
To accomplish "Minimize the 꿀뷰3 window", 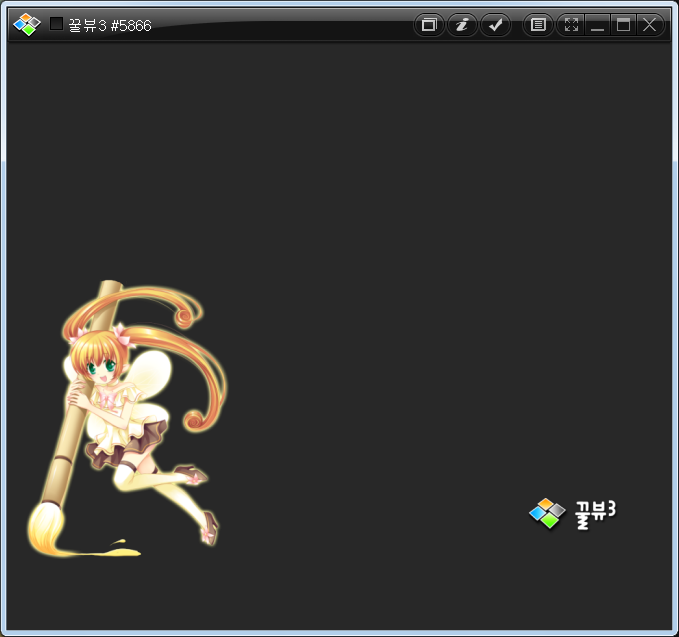I will click(598, 25).
